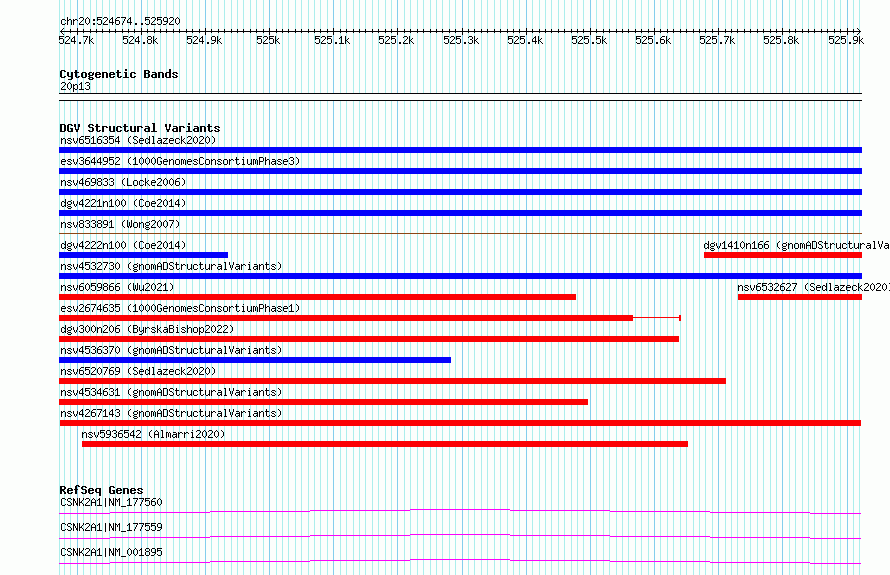
Task: Click the thin brown line under nsv833891
Action: tap(460, 233)
